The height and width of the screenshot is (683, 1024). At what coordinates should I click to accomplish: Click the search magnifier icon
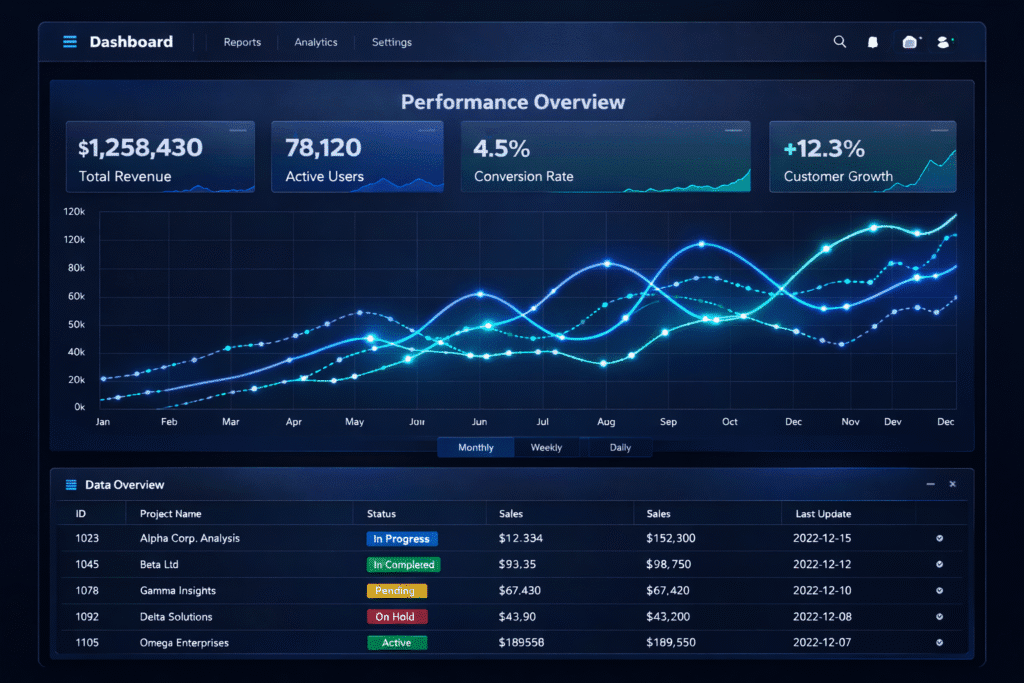840,42
